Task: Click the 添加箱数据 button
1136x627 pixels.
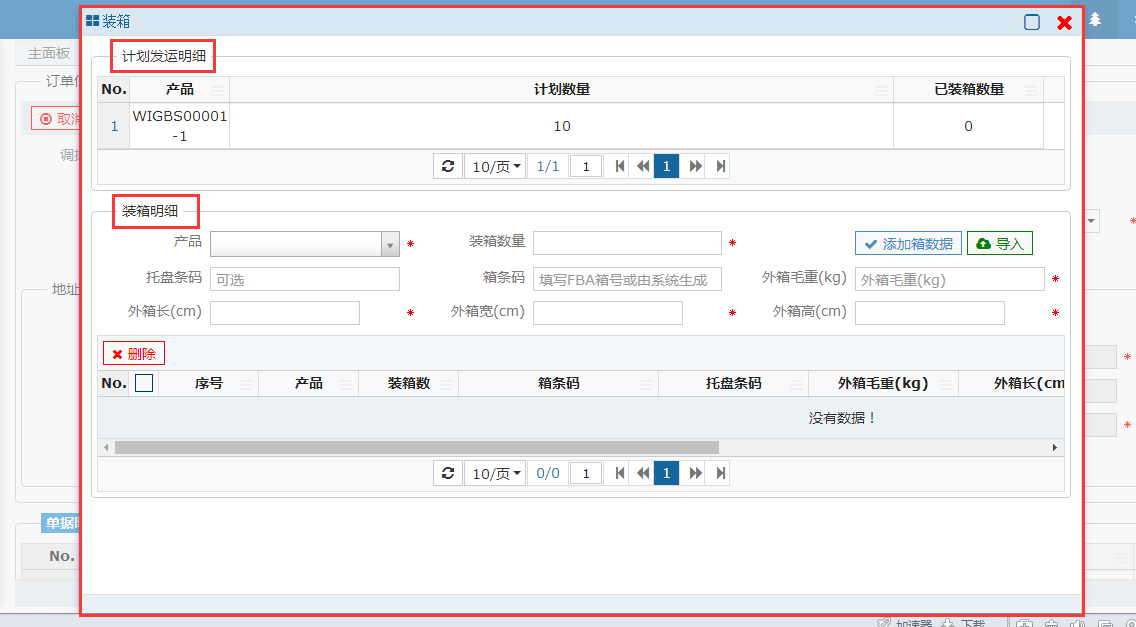Action: click(909, 244)
